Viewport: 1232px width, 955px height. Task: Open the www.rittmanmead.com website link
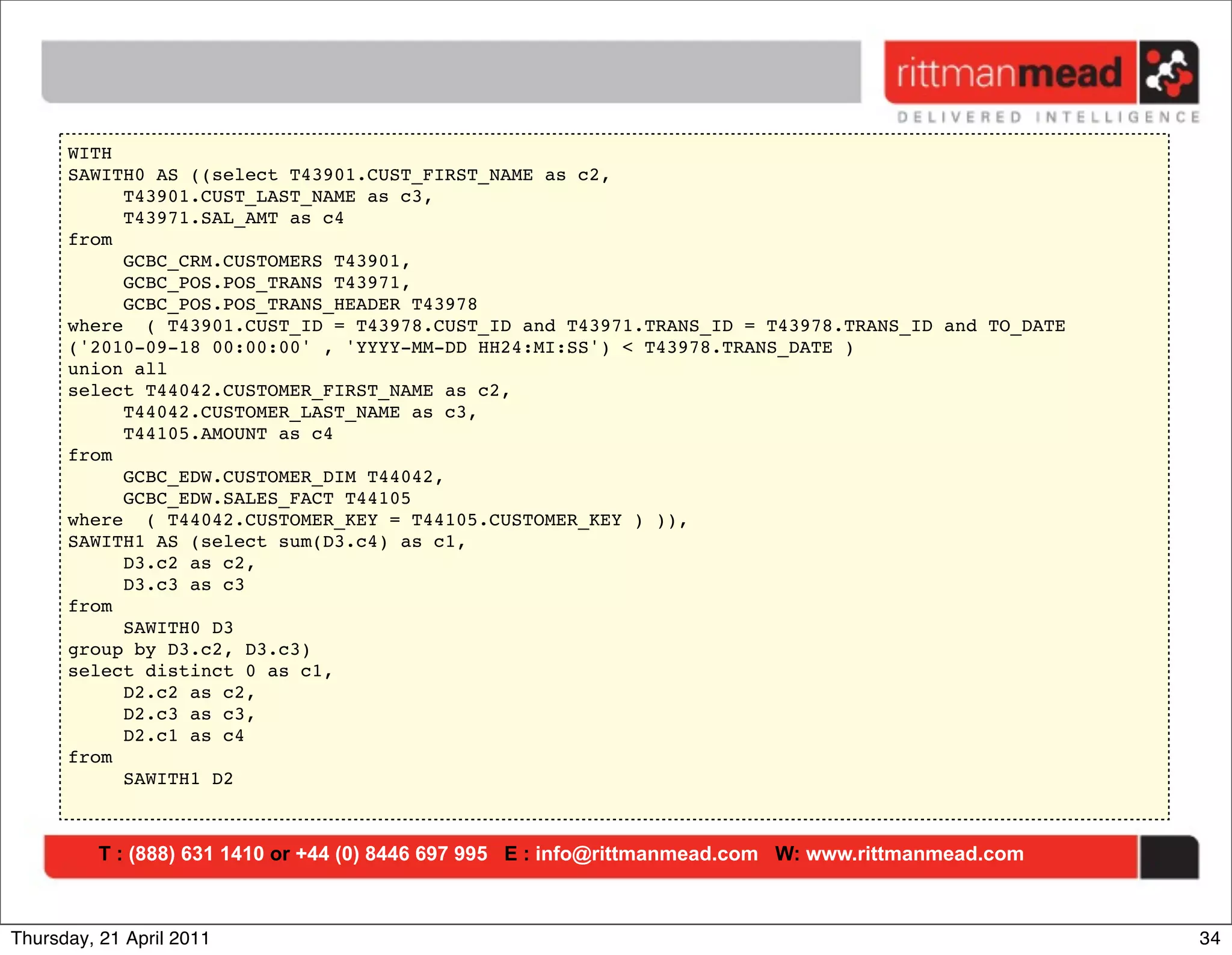(x=914, y=854)
